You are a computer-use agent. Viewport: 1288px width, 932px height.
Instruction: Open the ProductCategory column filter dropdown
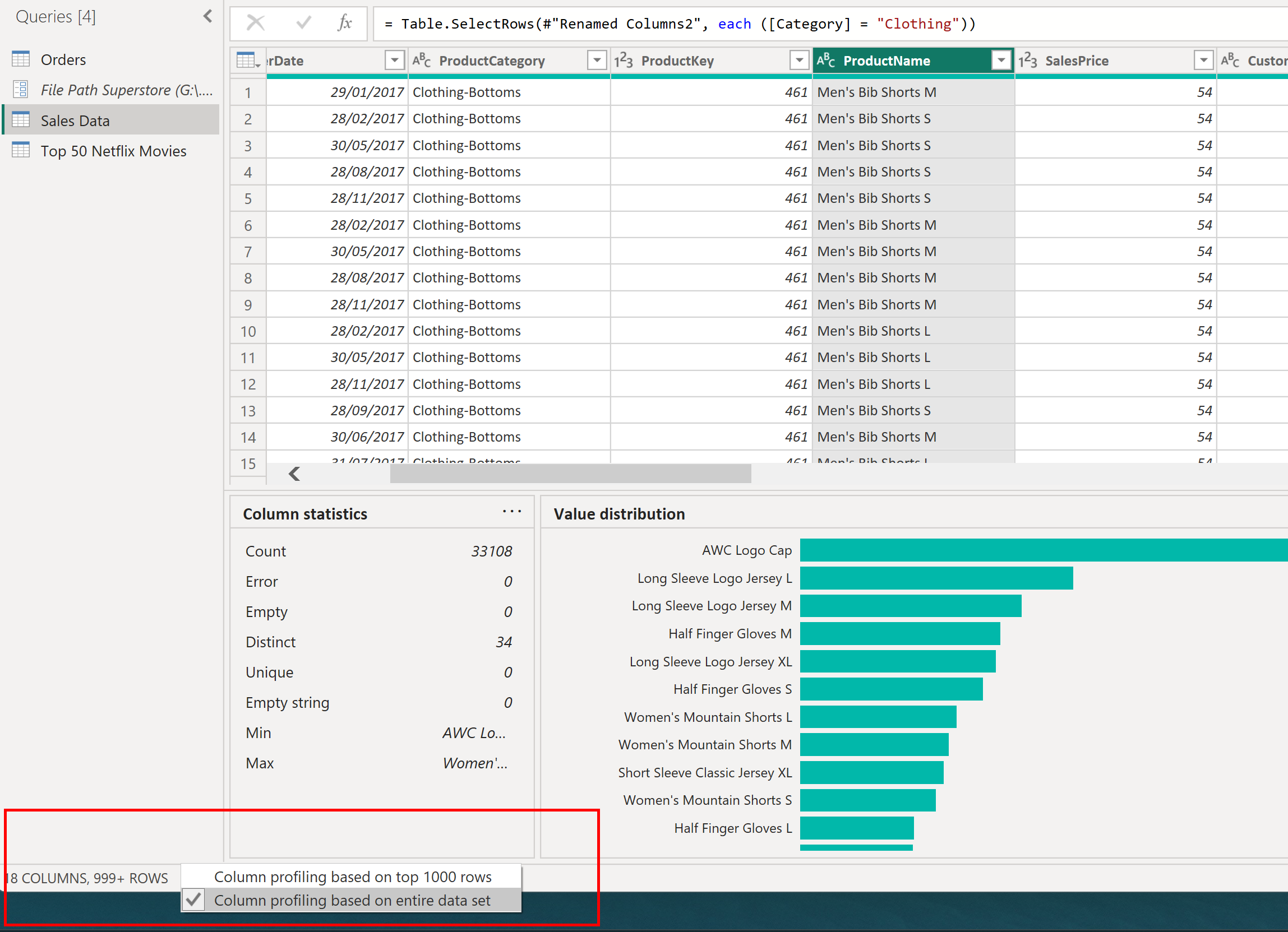596,60
